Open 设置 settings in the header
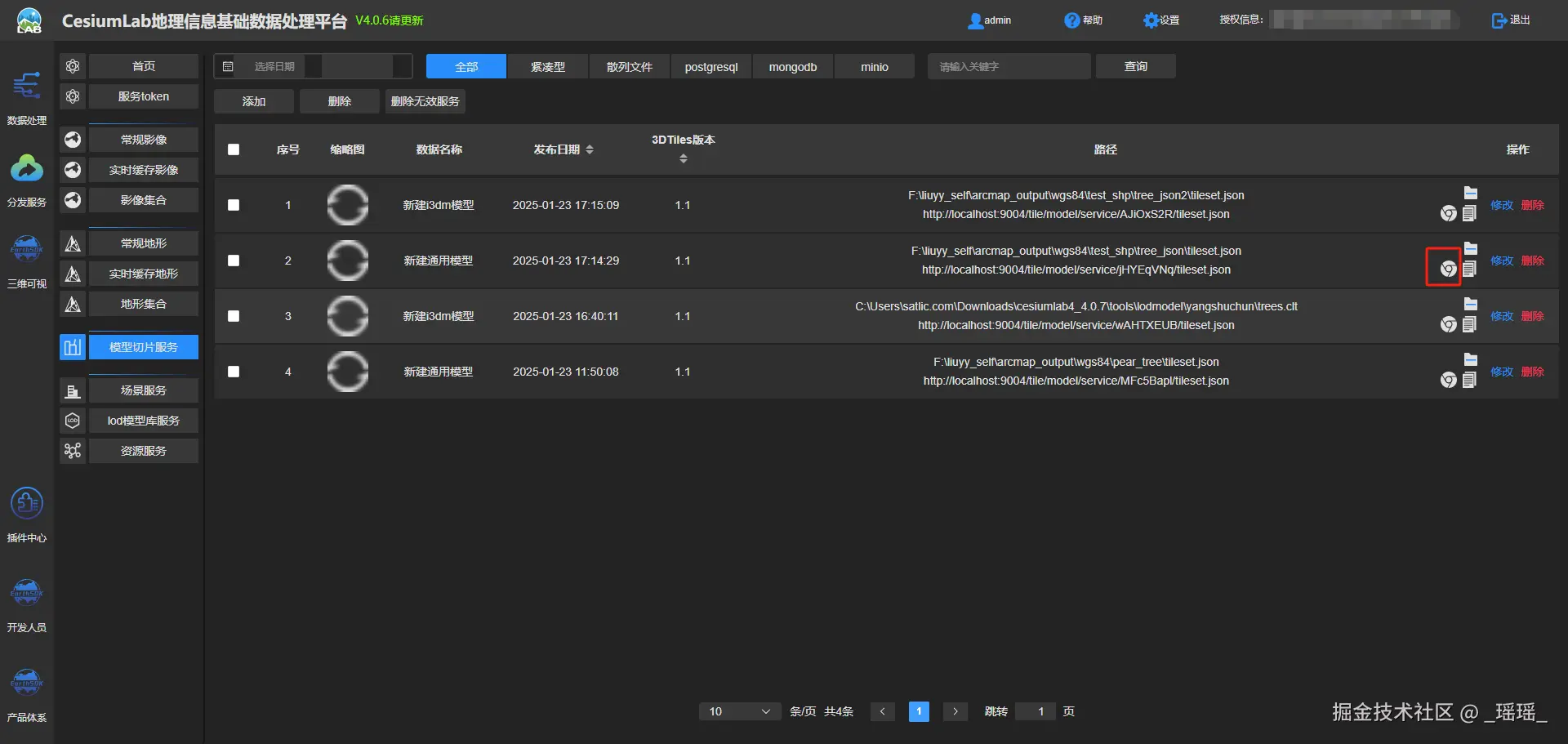 click(x=1161, y=20)
